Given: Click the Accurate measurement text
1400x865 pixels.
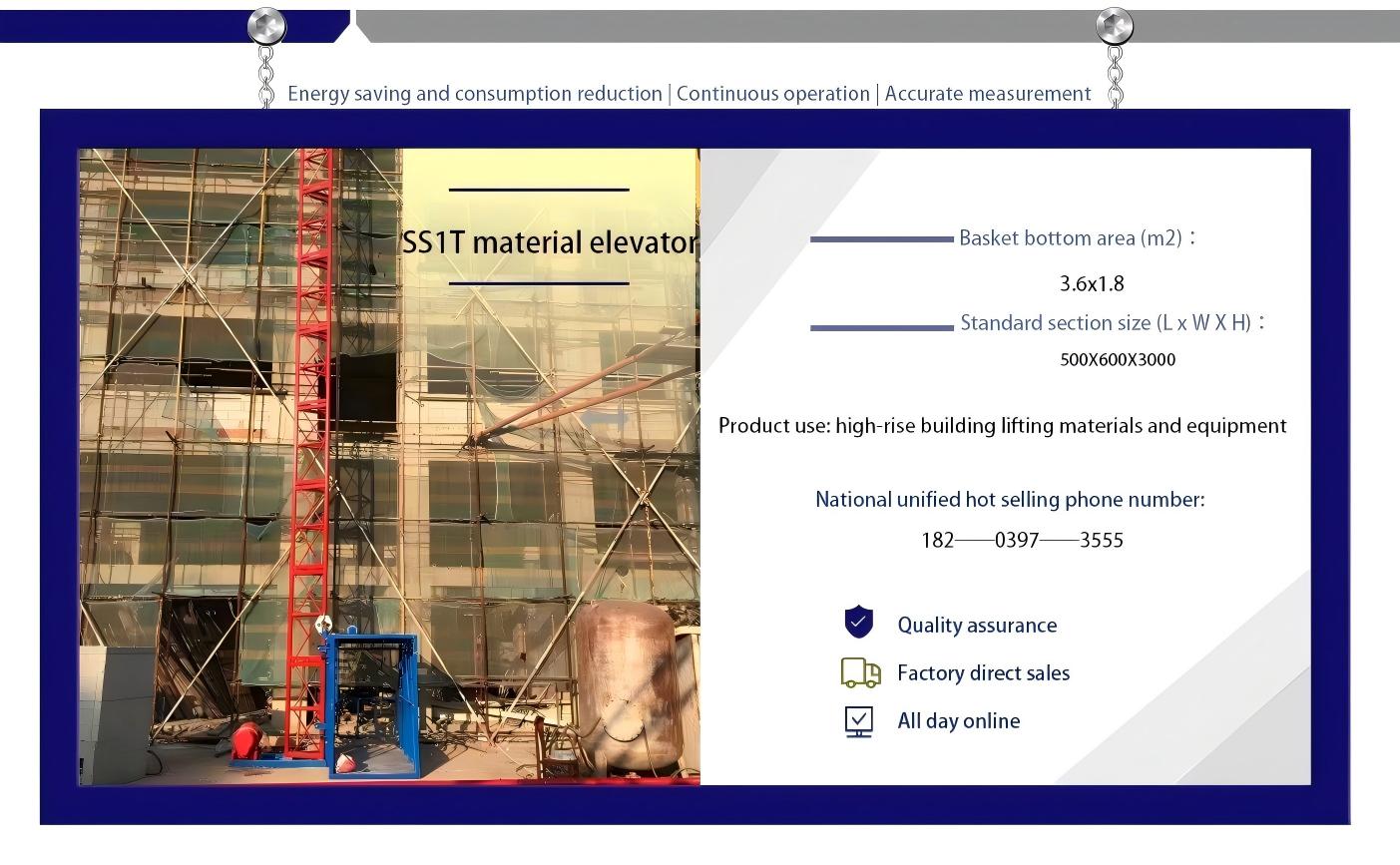Looking at the screenshot, I should click(x=987, y=94).
